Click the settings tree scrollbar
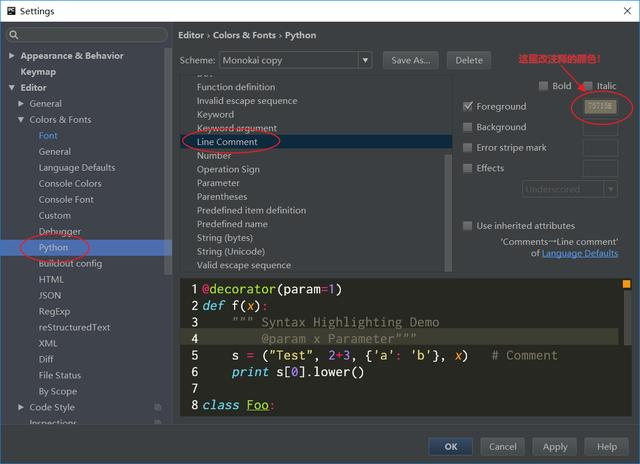 (167, 161)
